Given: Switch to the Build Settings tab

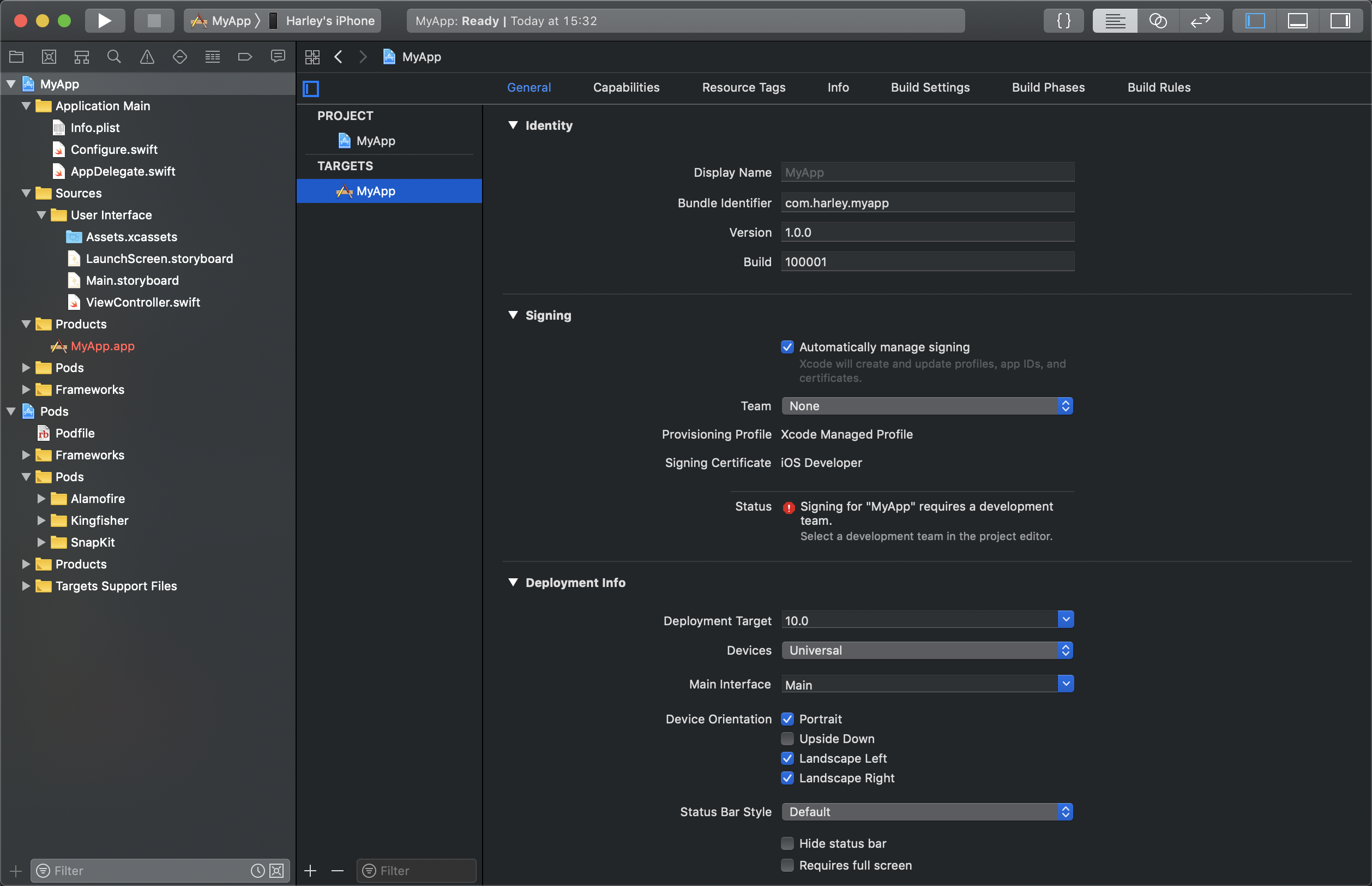Looking at the screenshot, I should coord(930,87).
